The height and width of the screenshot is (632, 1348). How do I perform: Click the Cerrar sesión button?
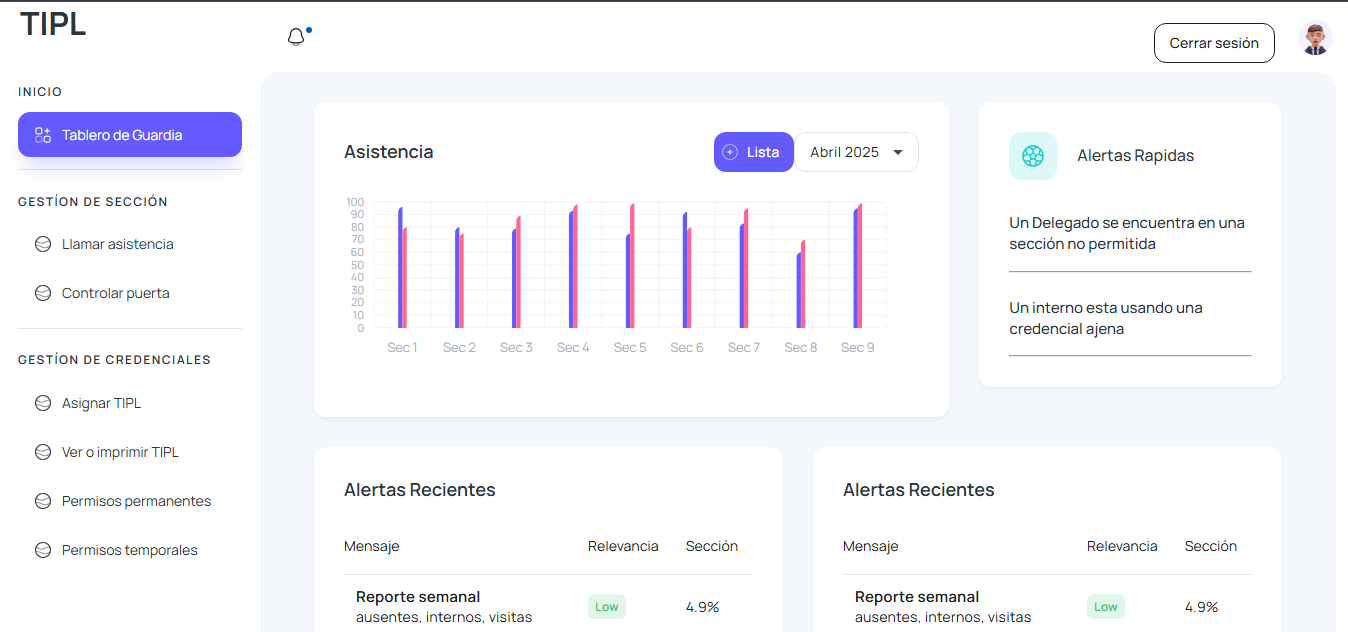pos(1214,43)
